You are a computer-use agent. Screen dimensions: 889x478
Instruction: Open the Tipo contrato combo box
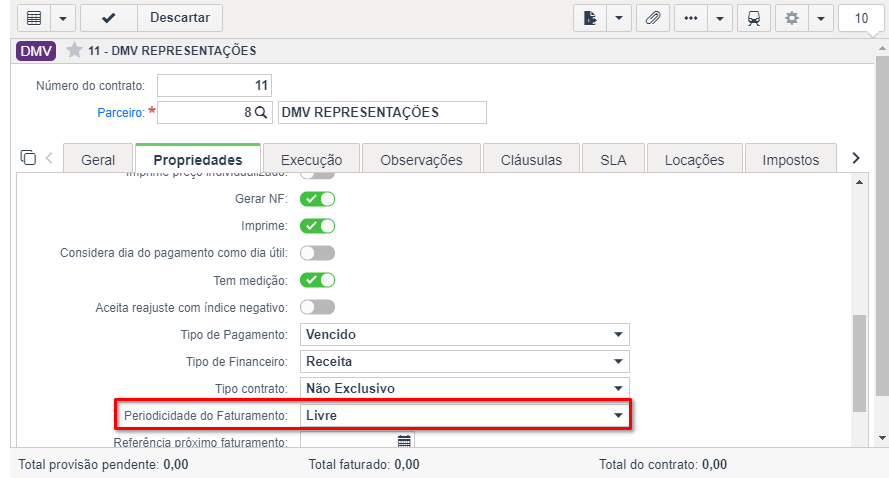click(464, 388)
